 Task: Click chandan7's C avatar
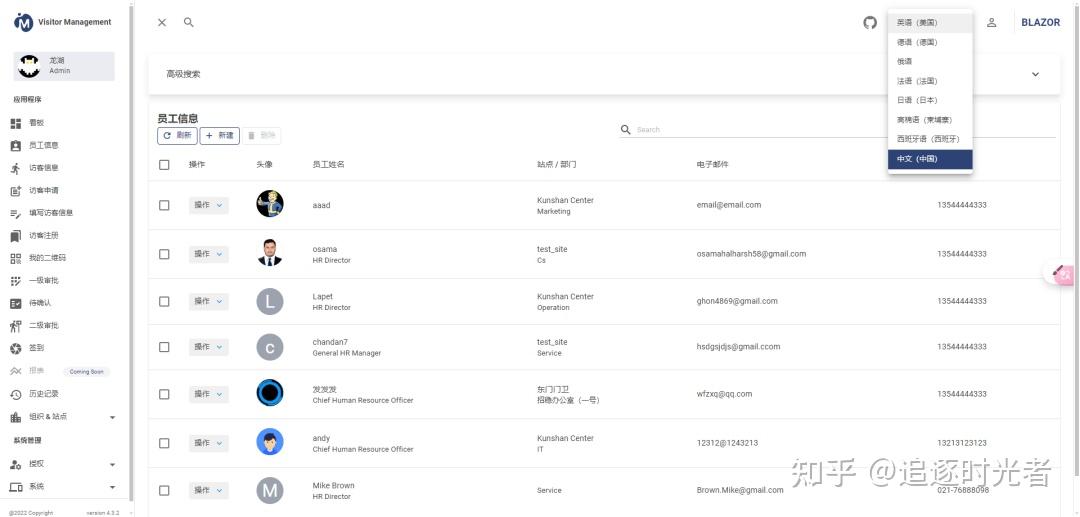point(270,347)
